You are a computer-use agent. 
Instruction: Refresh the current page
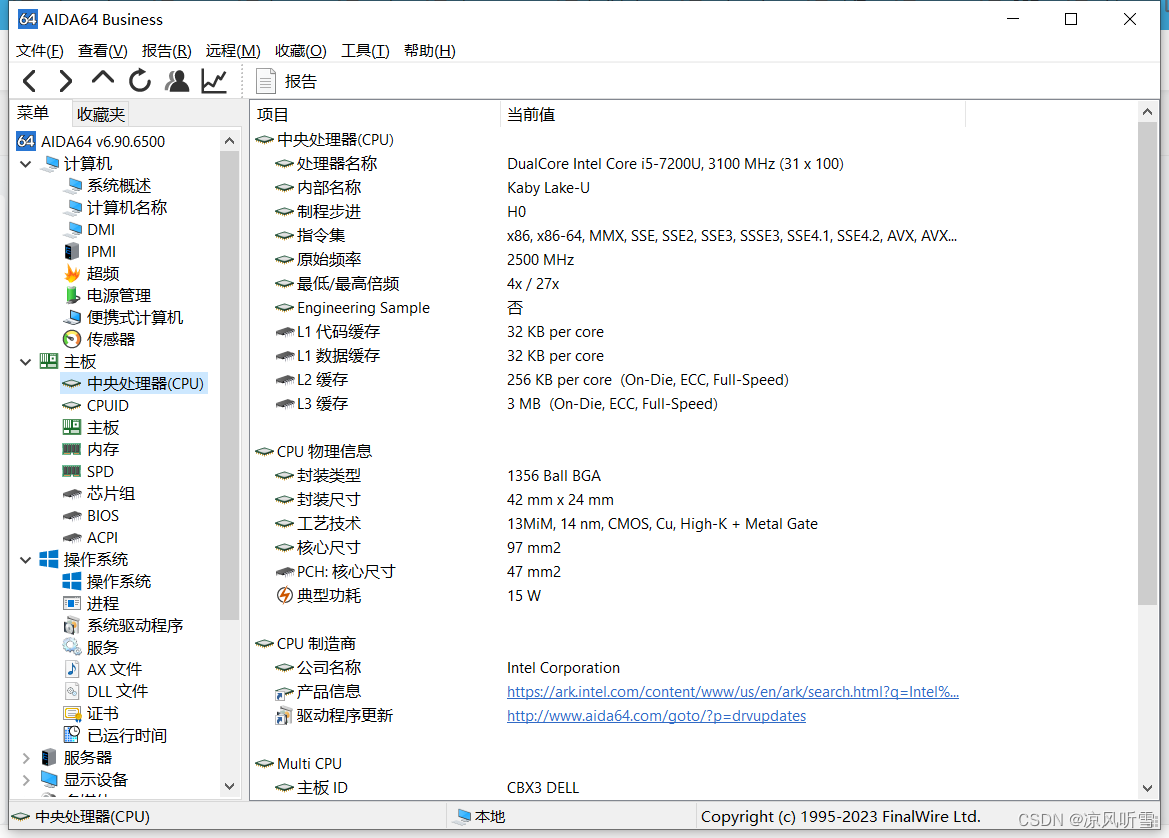(x=139, y=81)
